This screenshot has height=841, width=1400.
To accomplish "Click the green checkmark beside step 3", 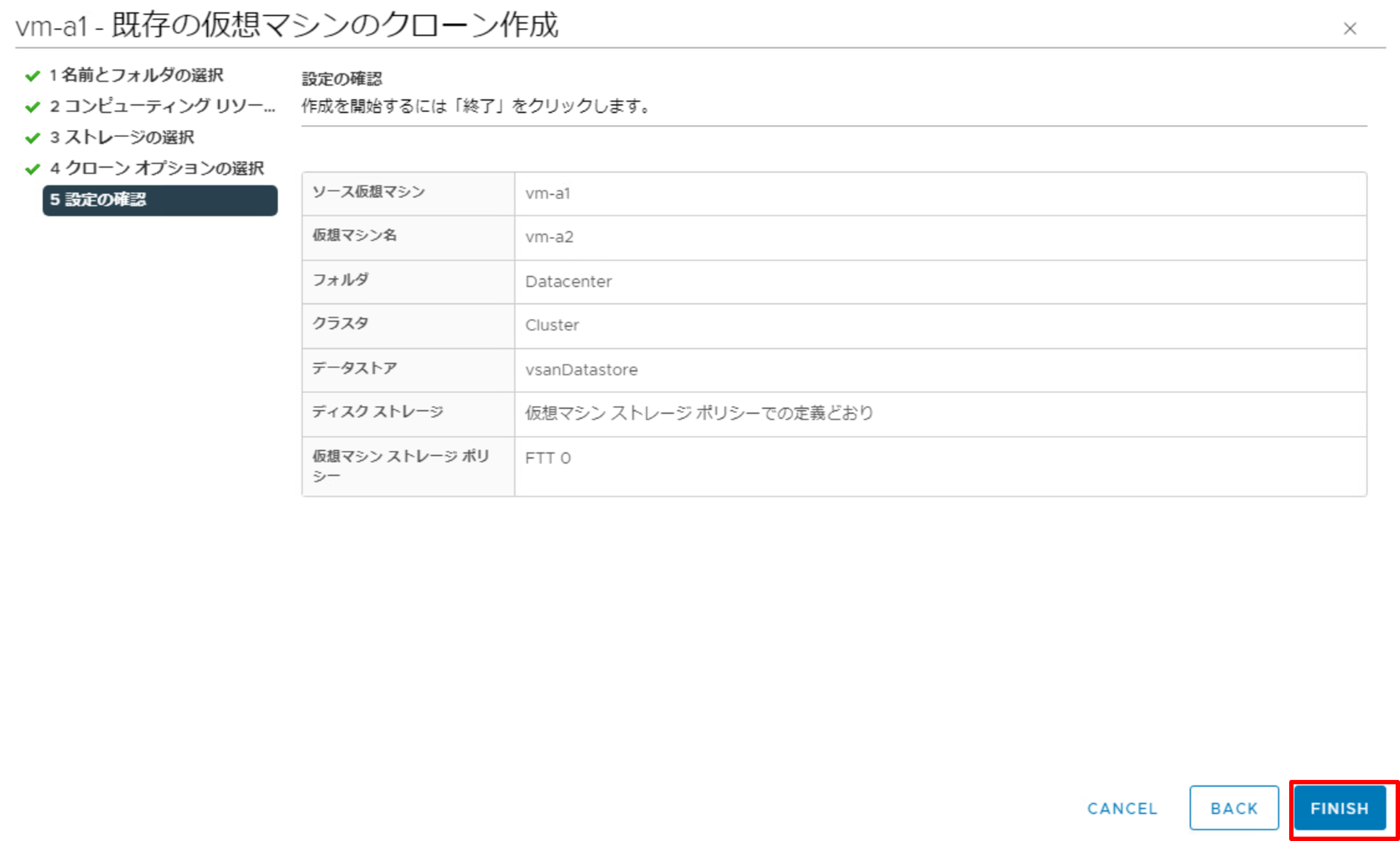I will 33,138.
